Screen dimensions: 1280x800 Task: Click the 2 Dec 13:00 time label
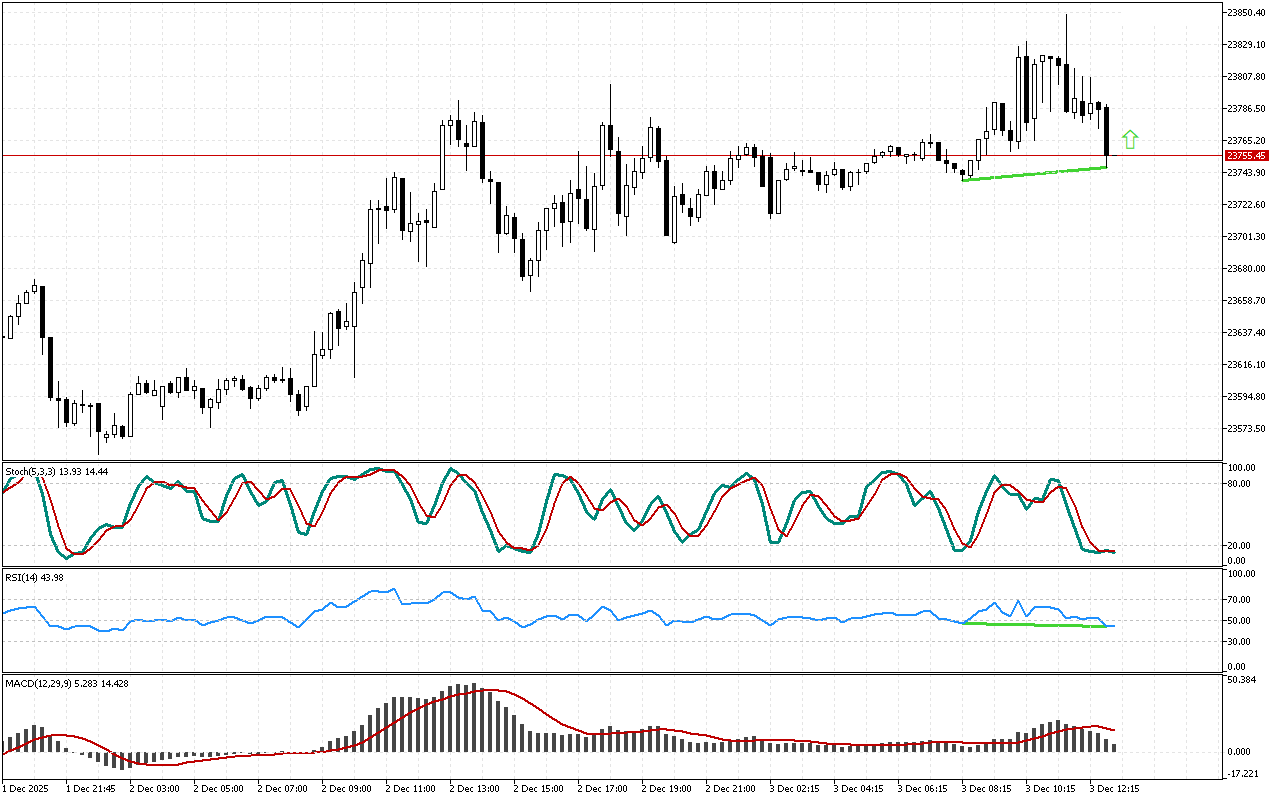[x=473, y=788]
